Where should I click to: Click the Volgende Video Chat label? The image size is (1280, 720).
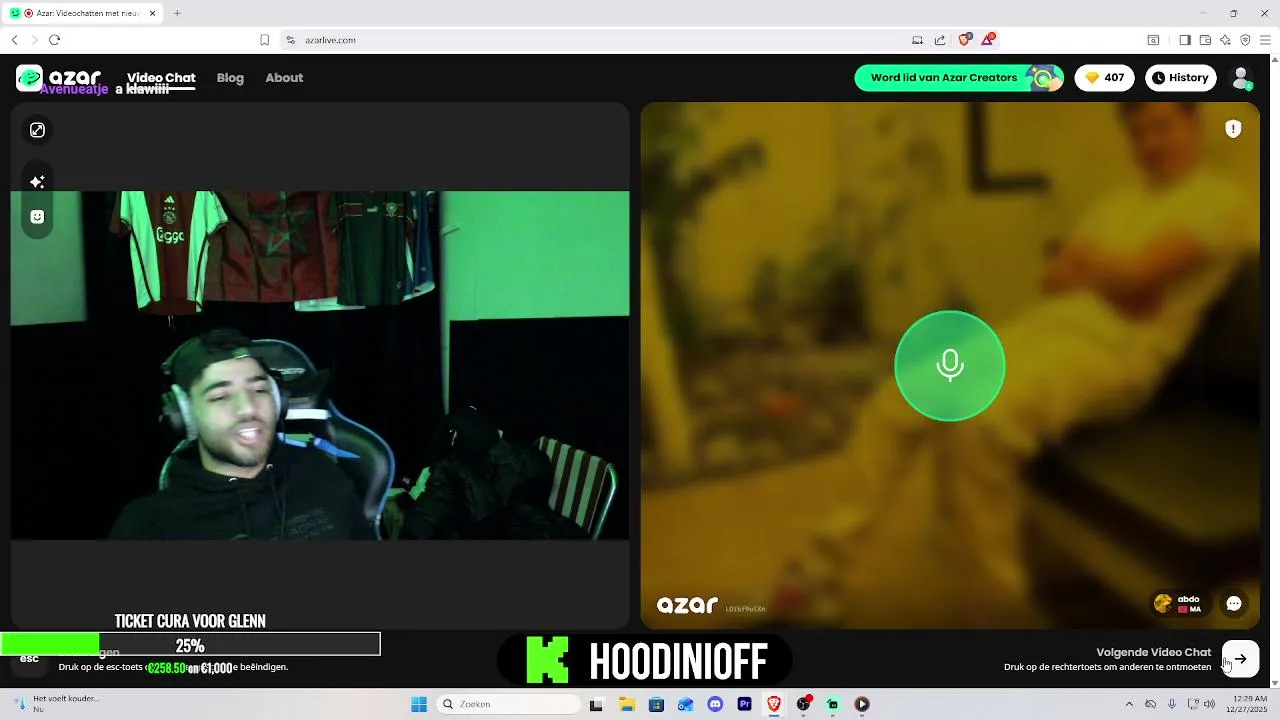[x=1153, y=652]
